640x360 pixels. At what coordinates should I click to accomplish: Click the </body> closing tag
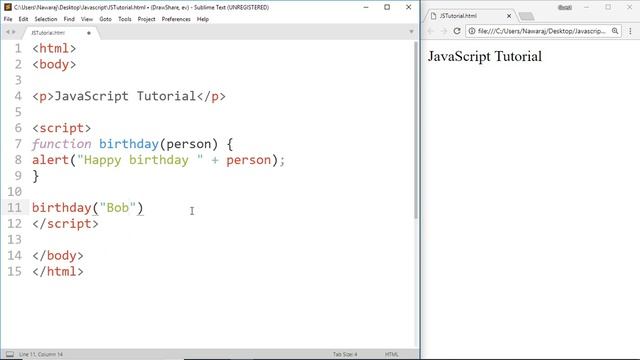coord(58,256)
